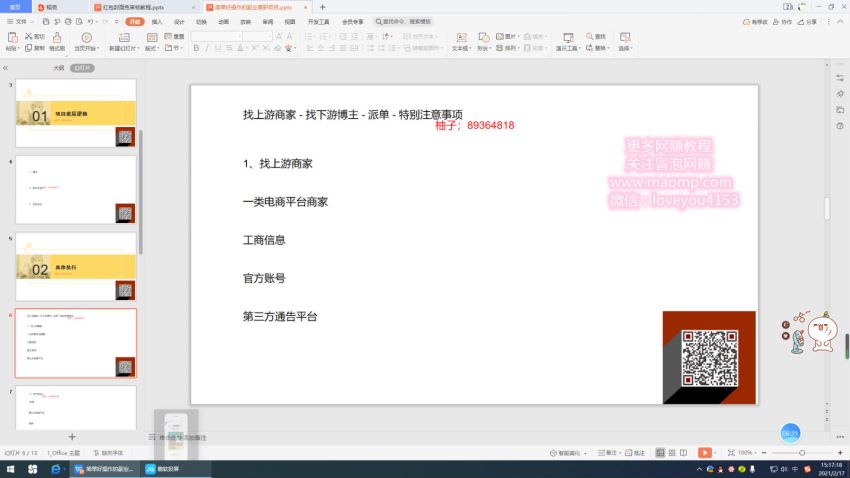Click the slide sorter view icon
This screenshot has height=478, width=850.
[672, 453]
